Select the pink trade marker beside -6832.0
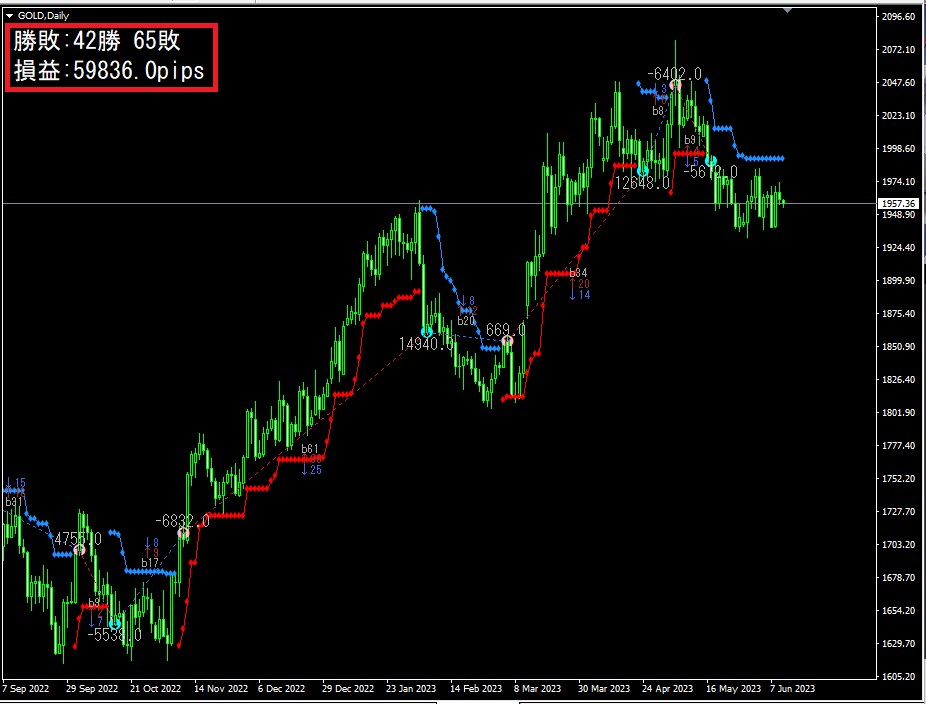The image size is (926, 704). tap(184, 533)
